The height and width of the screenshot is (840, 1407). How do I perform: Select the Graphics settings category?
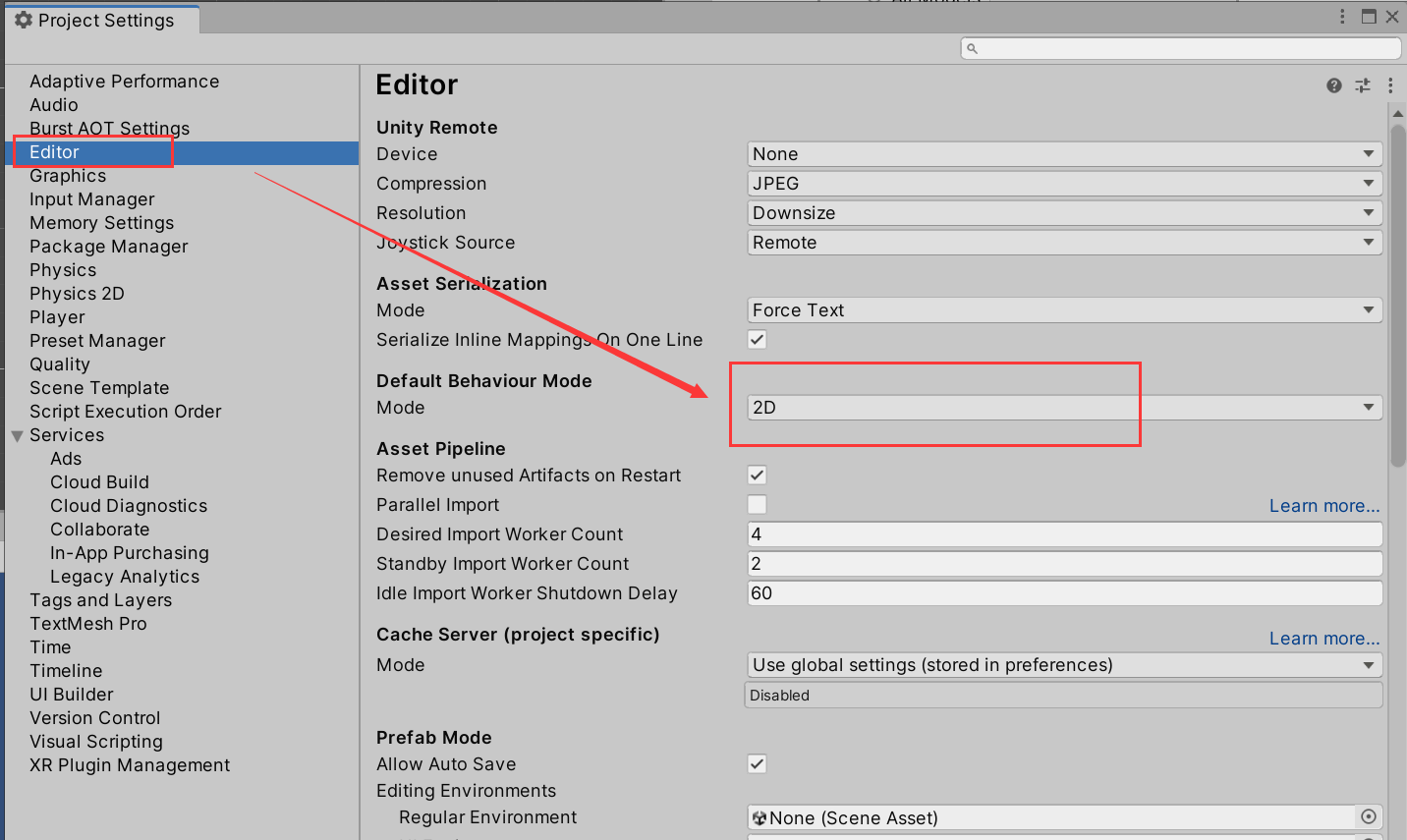coord(68,176)
